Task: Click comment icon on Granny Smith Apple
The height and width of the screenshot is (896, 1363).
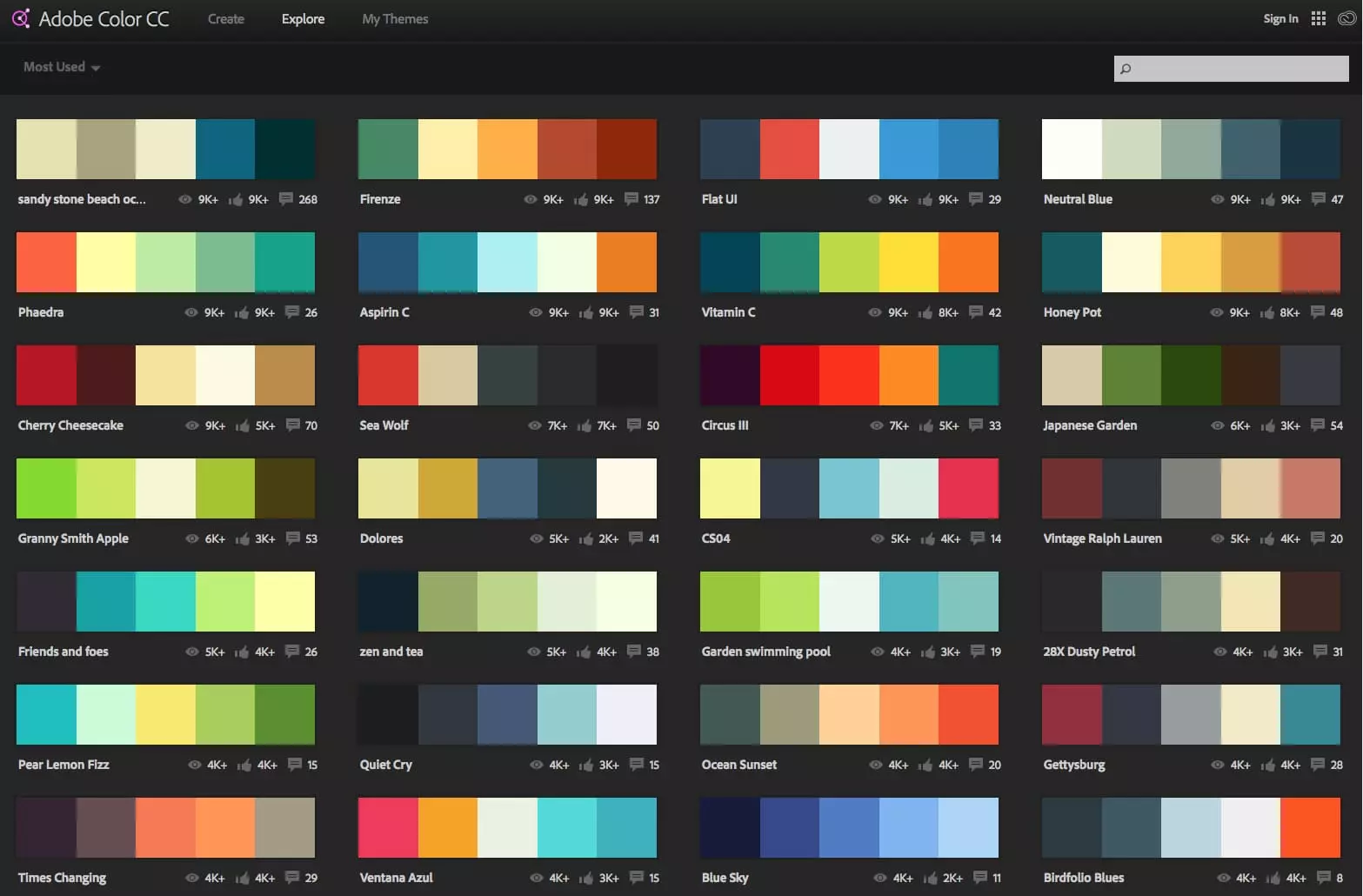Action: (293, 538)
